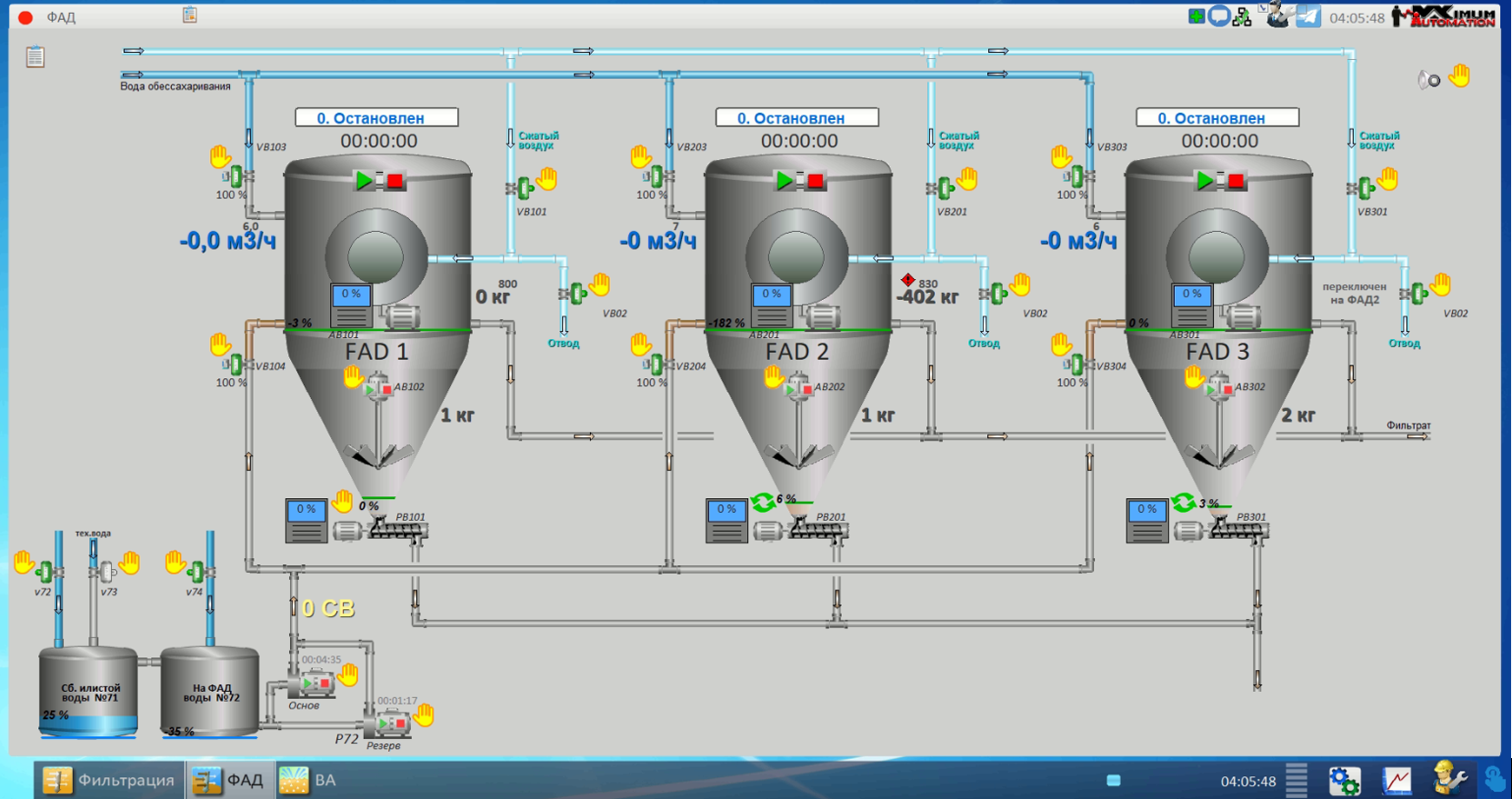Toggle manual mode hand for valve VB104

(x=220, y=345)
